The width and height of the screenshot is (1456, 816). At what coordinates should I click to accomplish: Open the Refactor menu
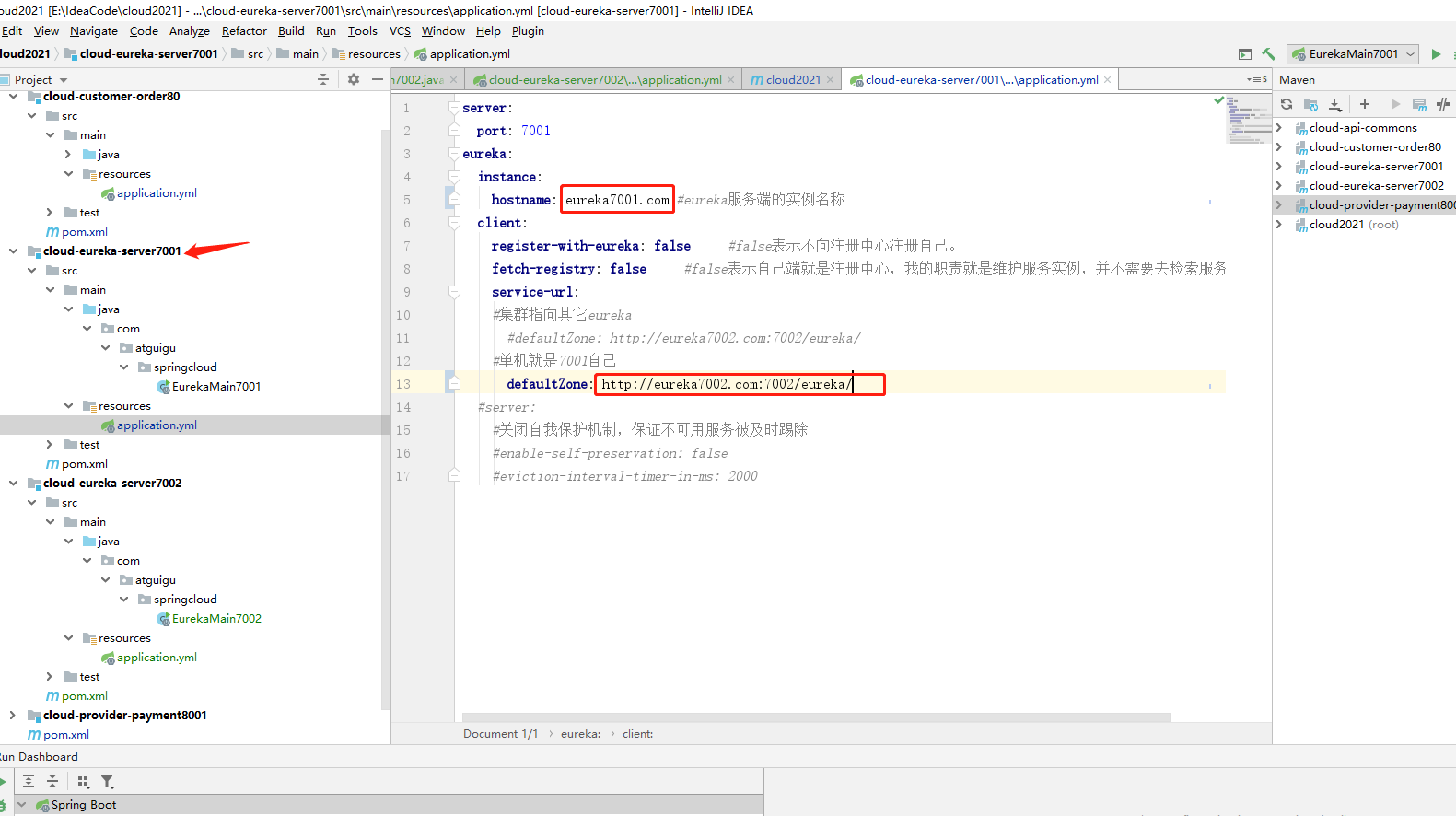[x=244, y=31]
